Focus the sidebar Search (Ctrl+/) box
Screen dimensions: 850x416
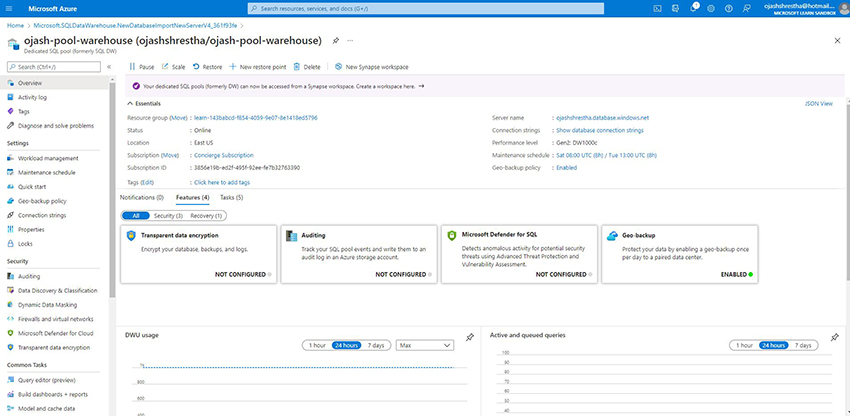(54, 67)
